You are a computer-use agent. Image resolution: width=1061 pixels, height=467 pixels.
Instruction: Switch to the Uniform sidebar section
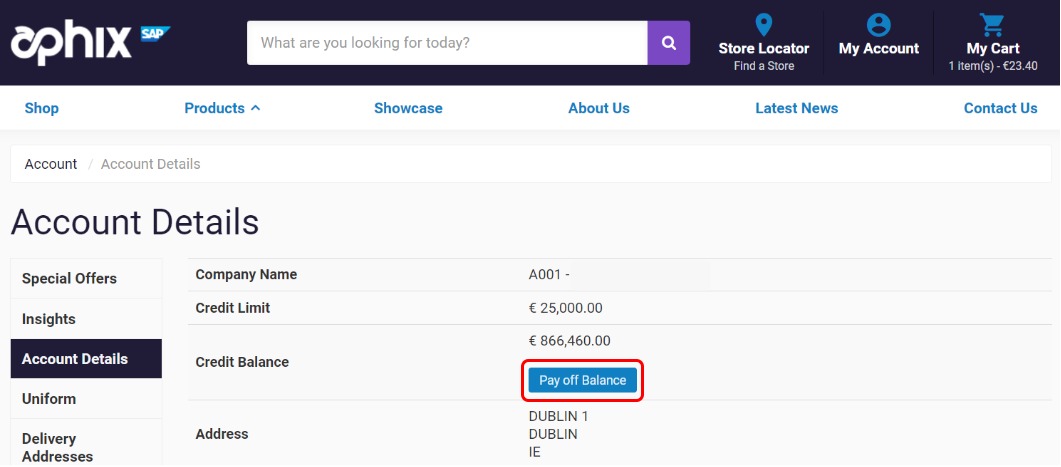tap(49, 399)
